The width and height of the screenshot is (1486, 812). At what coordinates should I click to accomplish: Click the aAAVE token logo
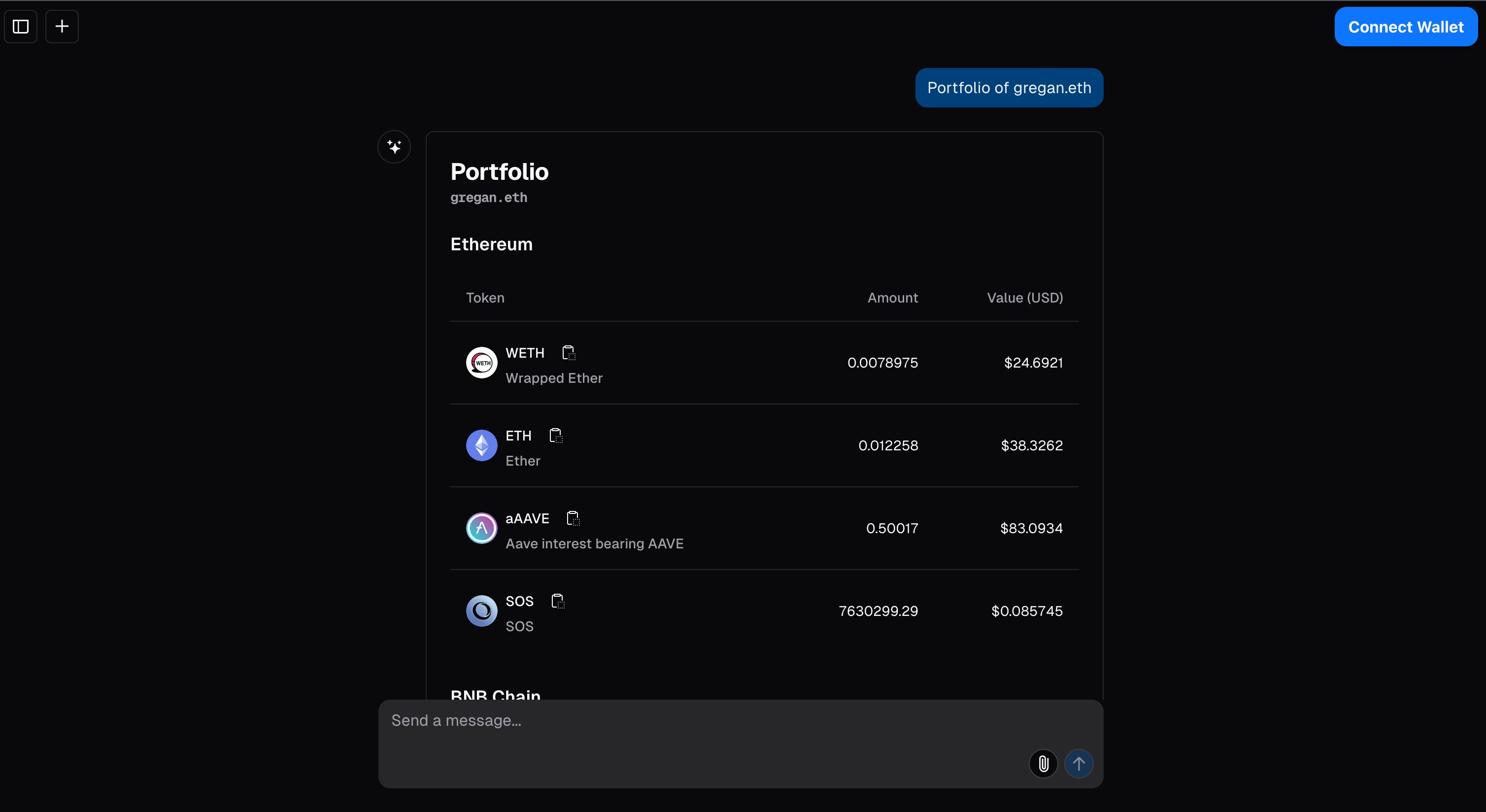[x=482, y=528]
